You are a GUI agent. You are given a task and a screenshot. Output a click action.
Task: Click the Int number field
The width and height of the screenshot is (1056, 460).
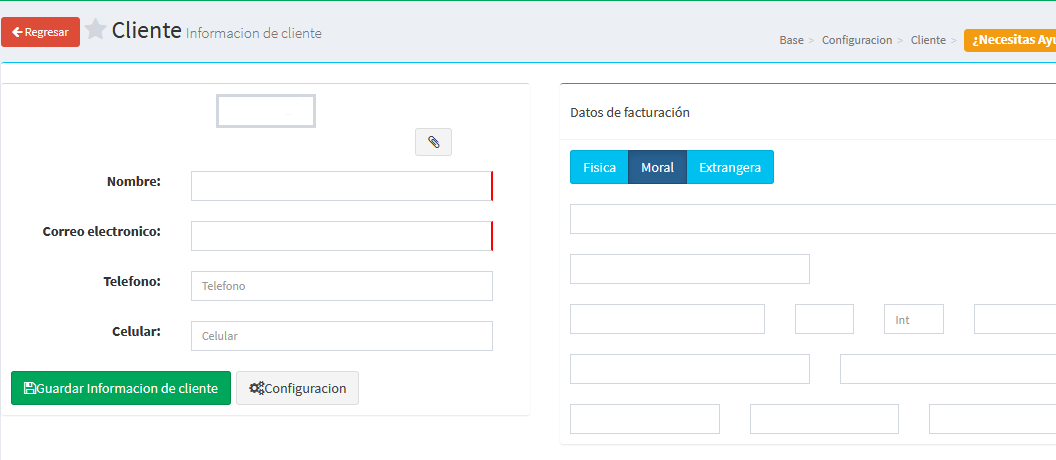coord(913,320)
